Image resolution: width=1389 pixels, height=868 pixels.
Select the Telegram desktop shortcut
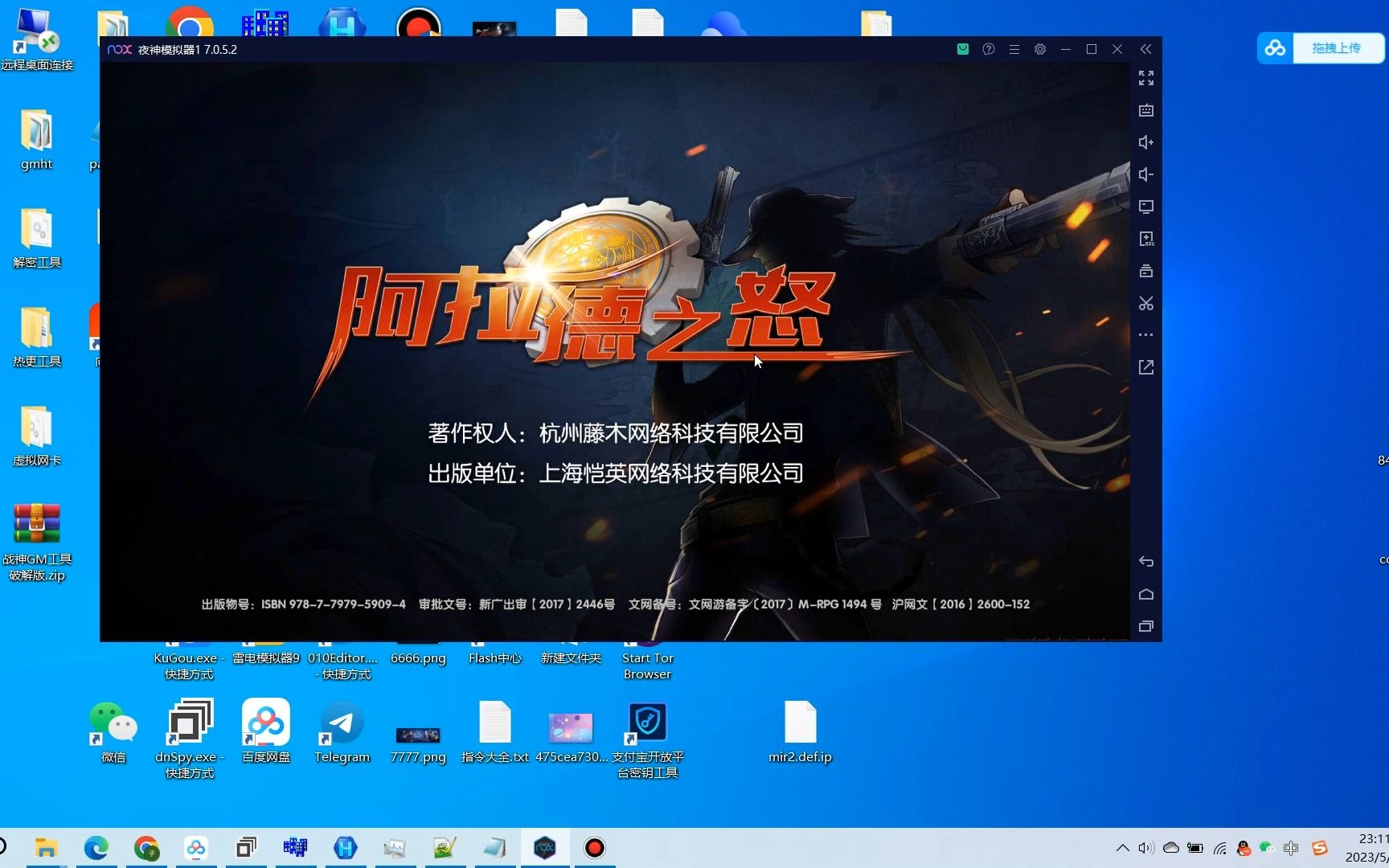[x=342, y=731]
